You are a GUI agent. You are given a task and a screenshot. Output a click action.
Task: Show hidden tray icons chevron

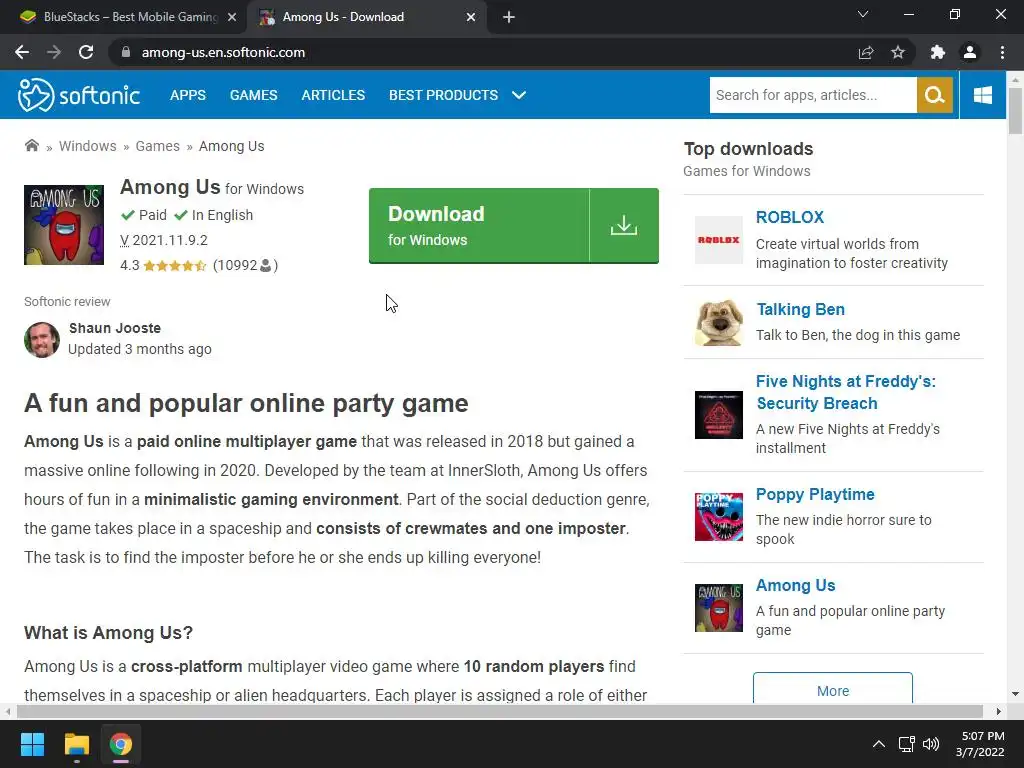click(x=879, y=744)
